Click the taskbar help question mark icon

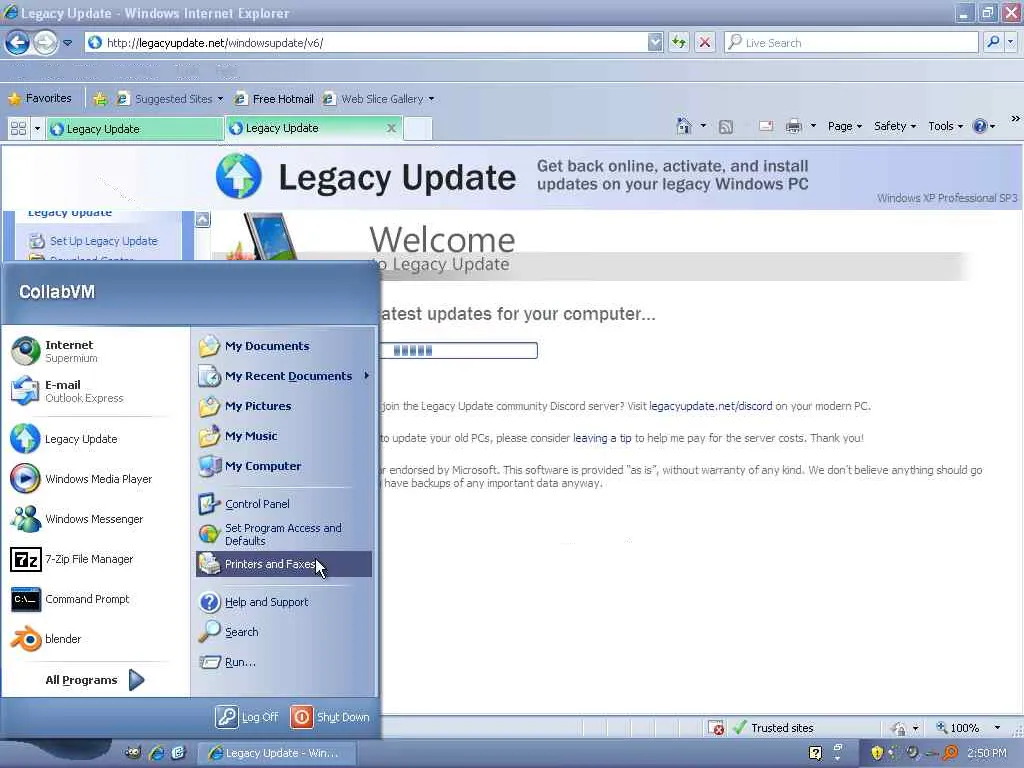click(816, 753)
